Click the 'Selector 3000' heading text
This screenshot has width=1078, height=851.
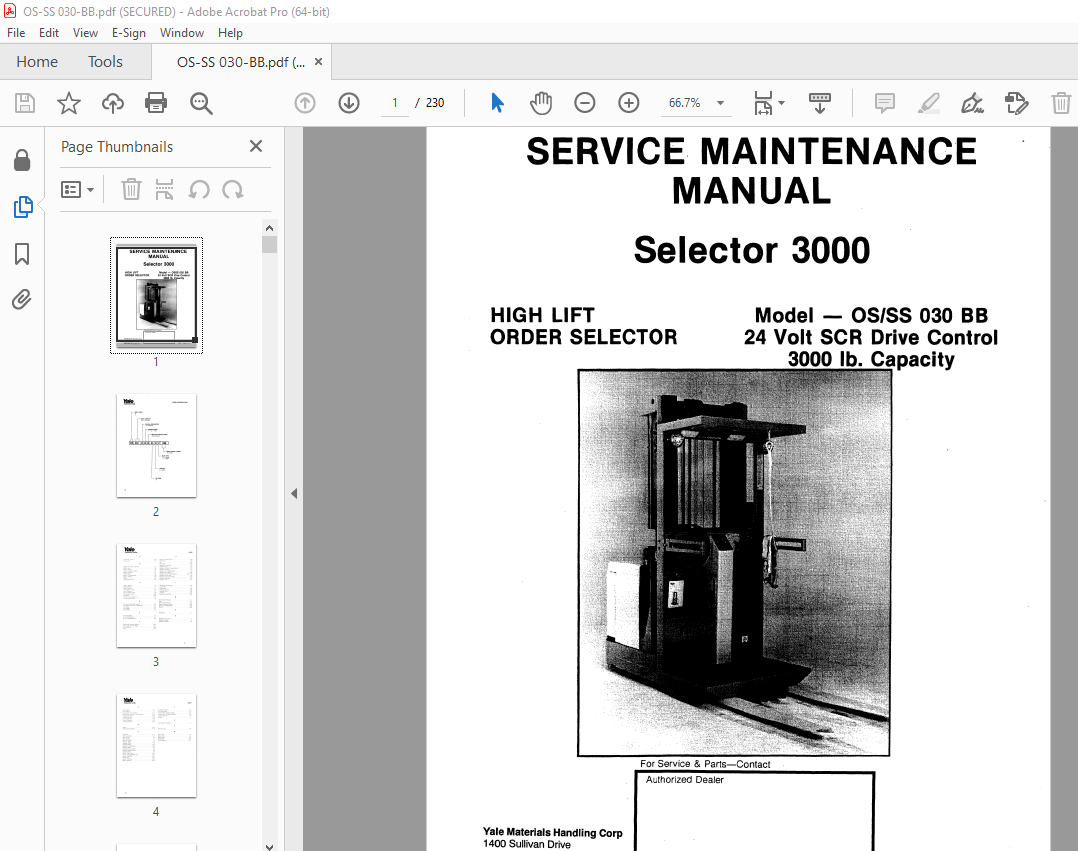click(x=751, y=250)
